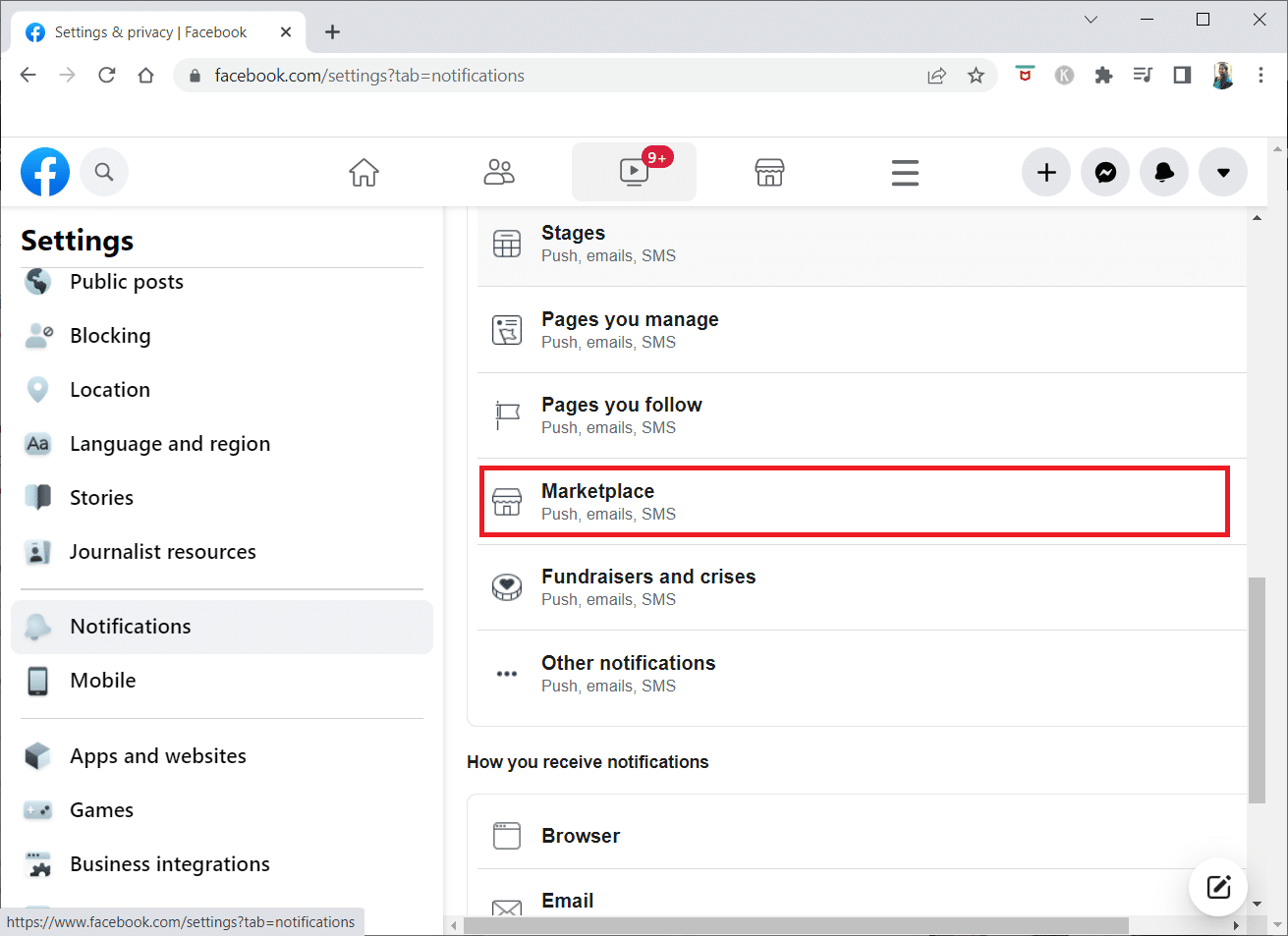The width and height of the screenshot is (1288, 936).
Task: Open the Watch video icon with 9+ badge
Action: [x=634, y=172]
